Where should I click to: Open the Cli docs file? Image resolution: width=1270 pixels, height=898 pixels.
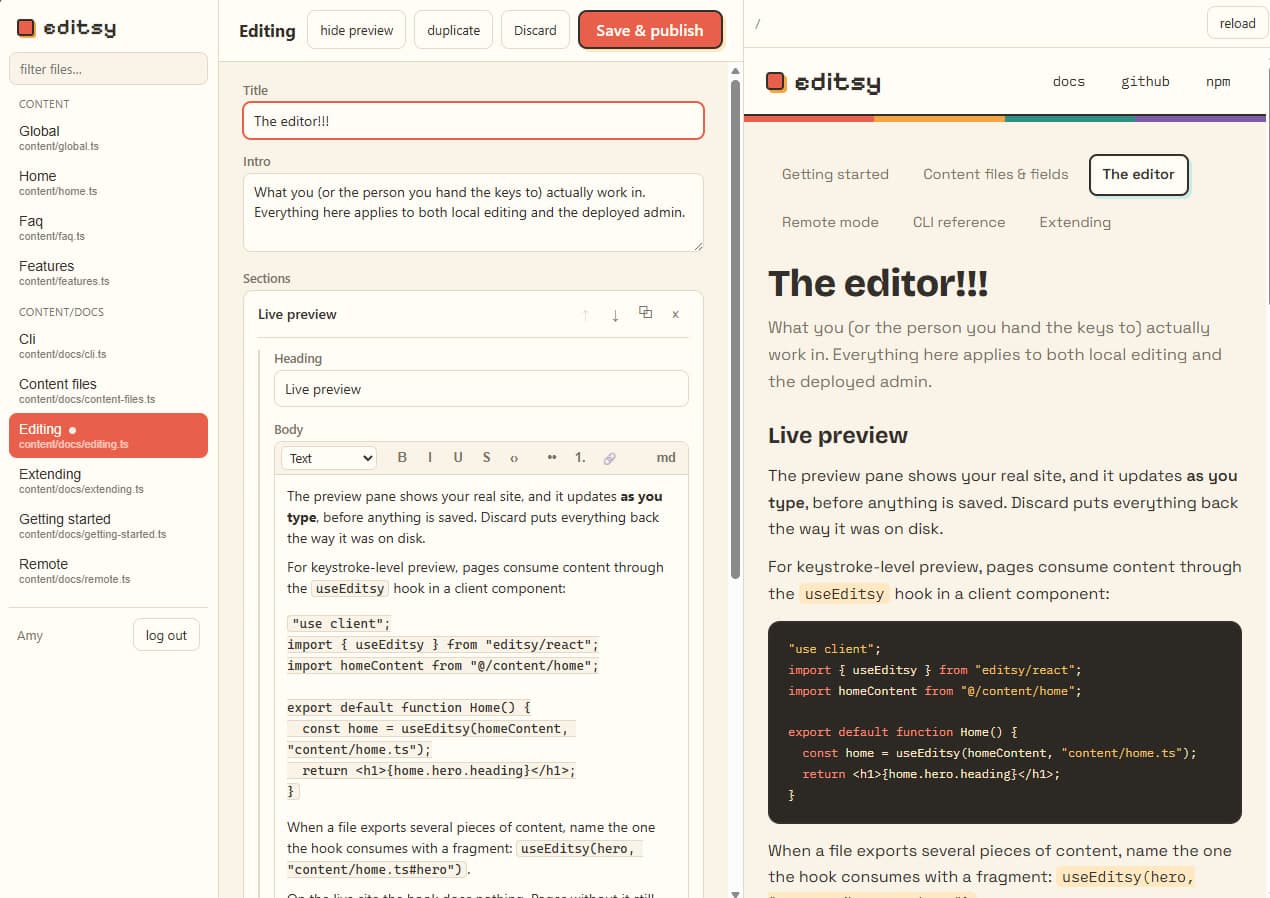pos(108,346)
